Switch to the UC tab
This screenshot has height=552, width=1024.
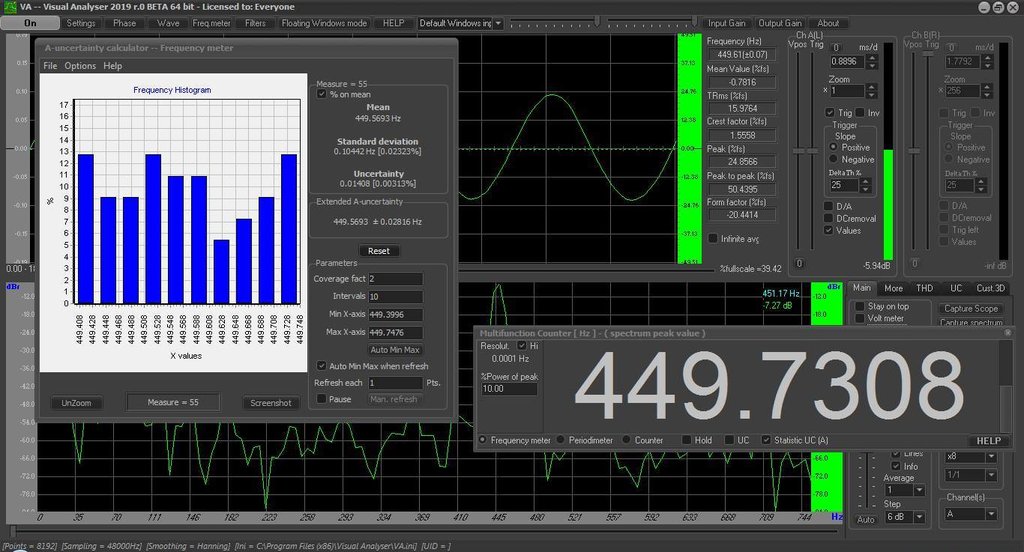[956, 288]
